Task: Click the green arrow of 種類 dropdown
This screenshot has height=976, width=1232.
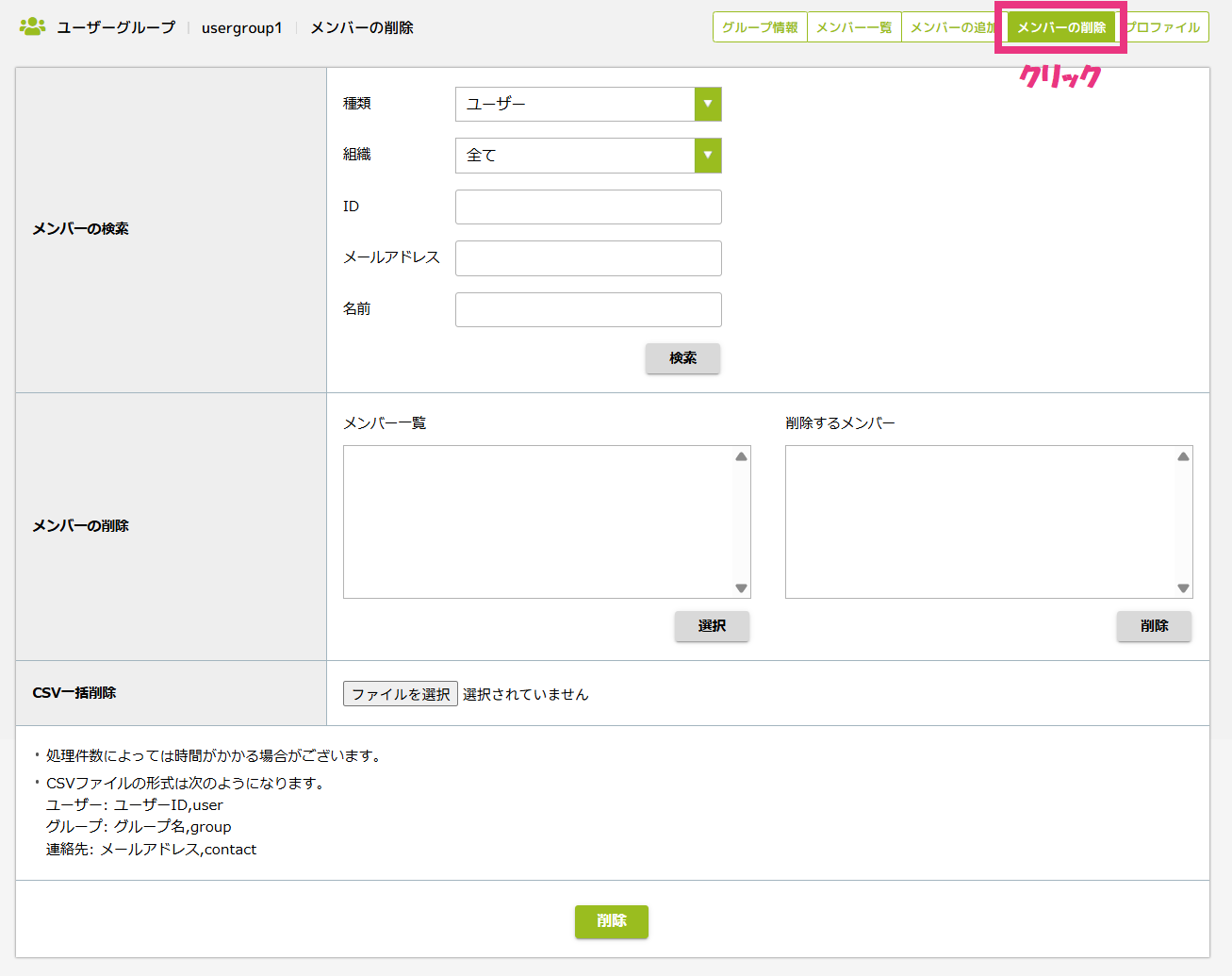Action: [x=708, y=104]
